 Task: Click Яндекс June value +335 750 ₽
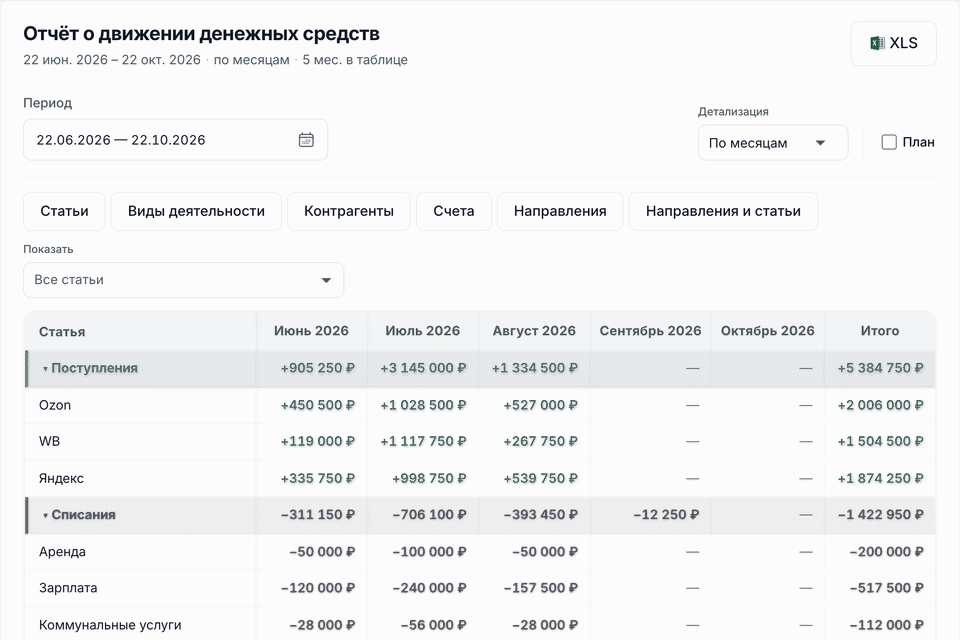318,478
